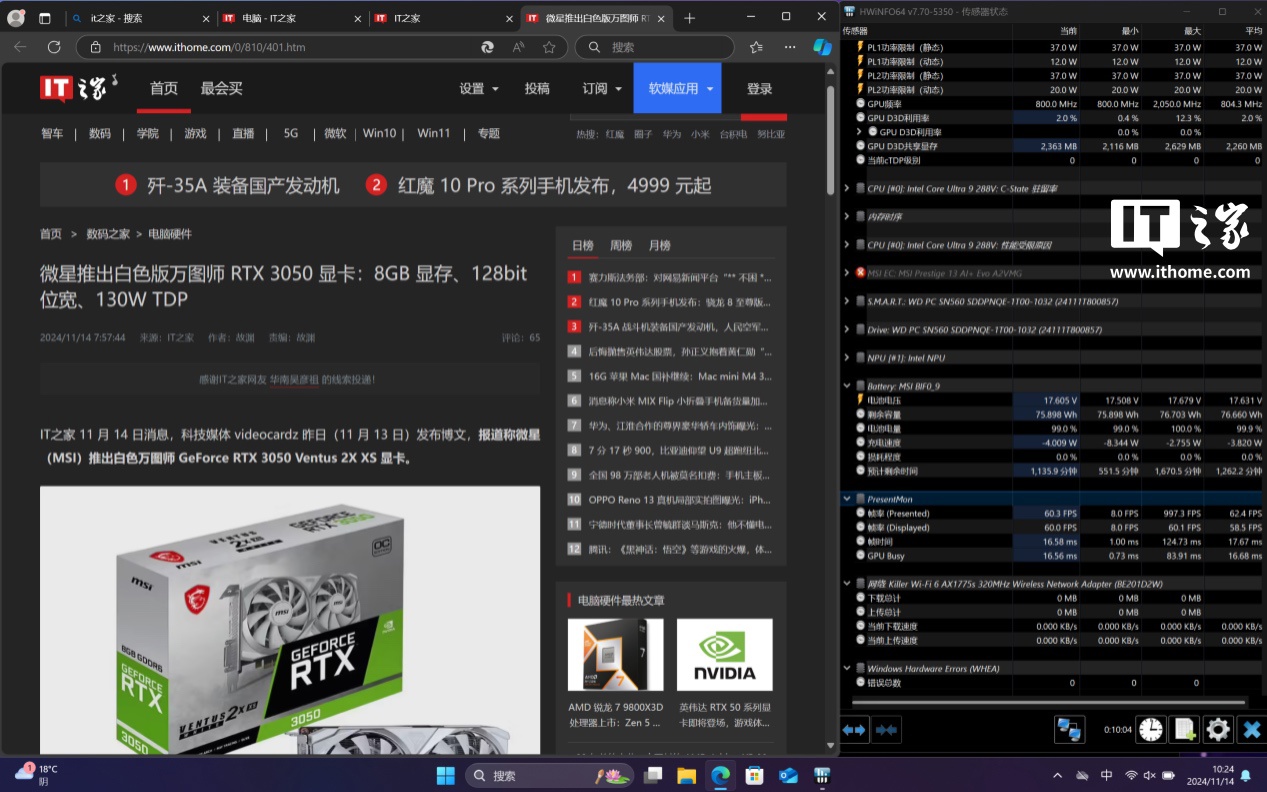Switch to the 电脑 - IT之家 browser tab
This screenshot has width=1267, height=792.
coord(290,18)
